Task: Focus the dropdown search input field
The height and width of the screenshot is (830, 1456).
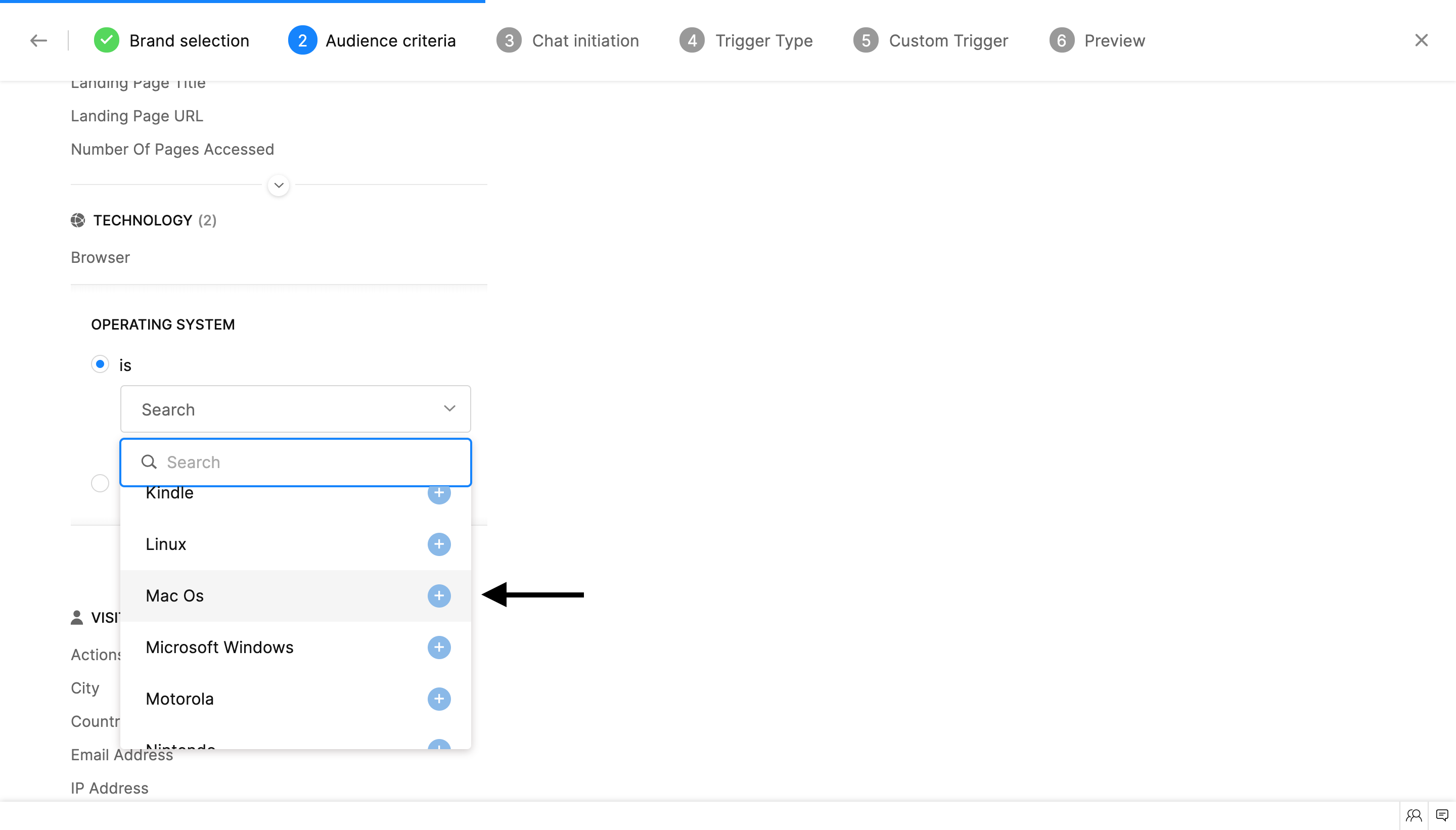Action: (x=308, y=463)
